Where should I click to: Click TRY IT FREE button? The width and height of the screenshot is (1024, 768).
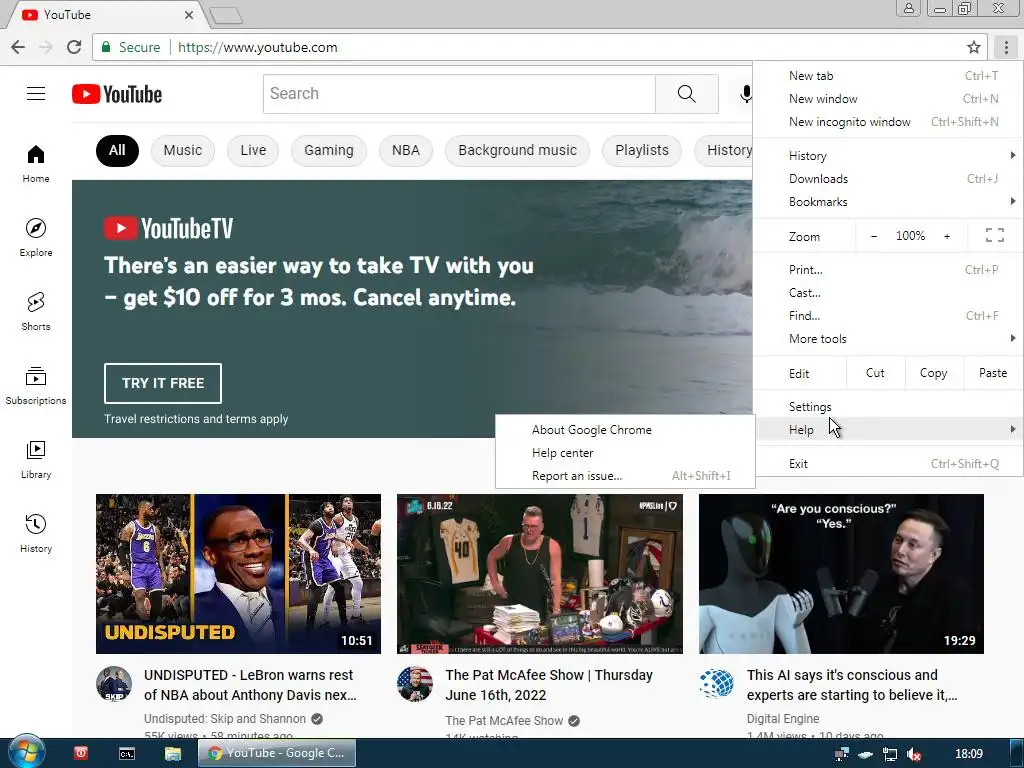[163, 383]
